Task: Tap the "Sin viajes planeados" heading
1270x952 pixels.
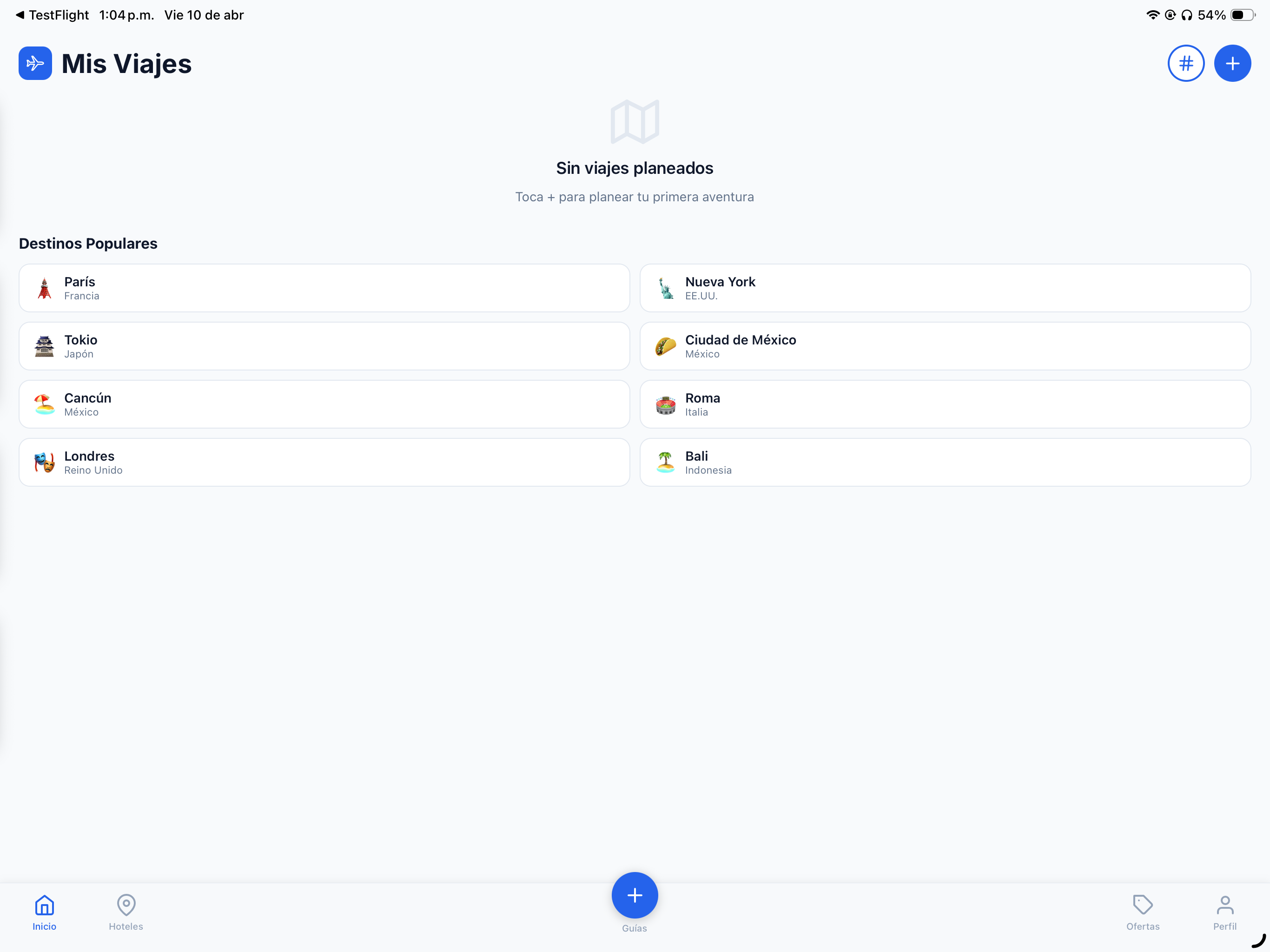Action: coord(635,168)
